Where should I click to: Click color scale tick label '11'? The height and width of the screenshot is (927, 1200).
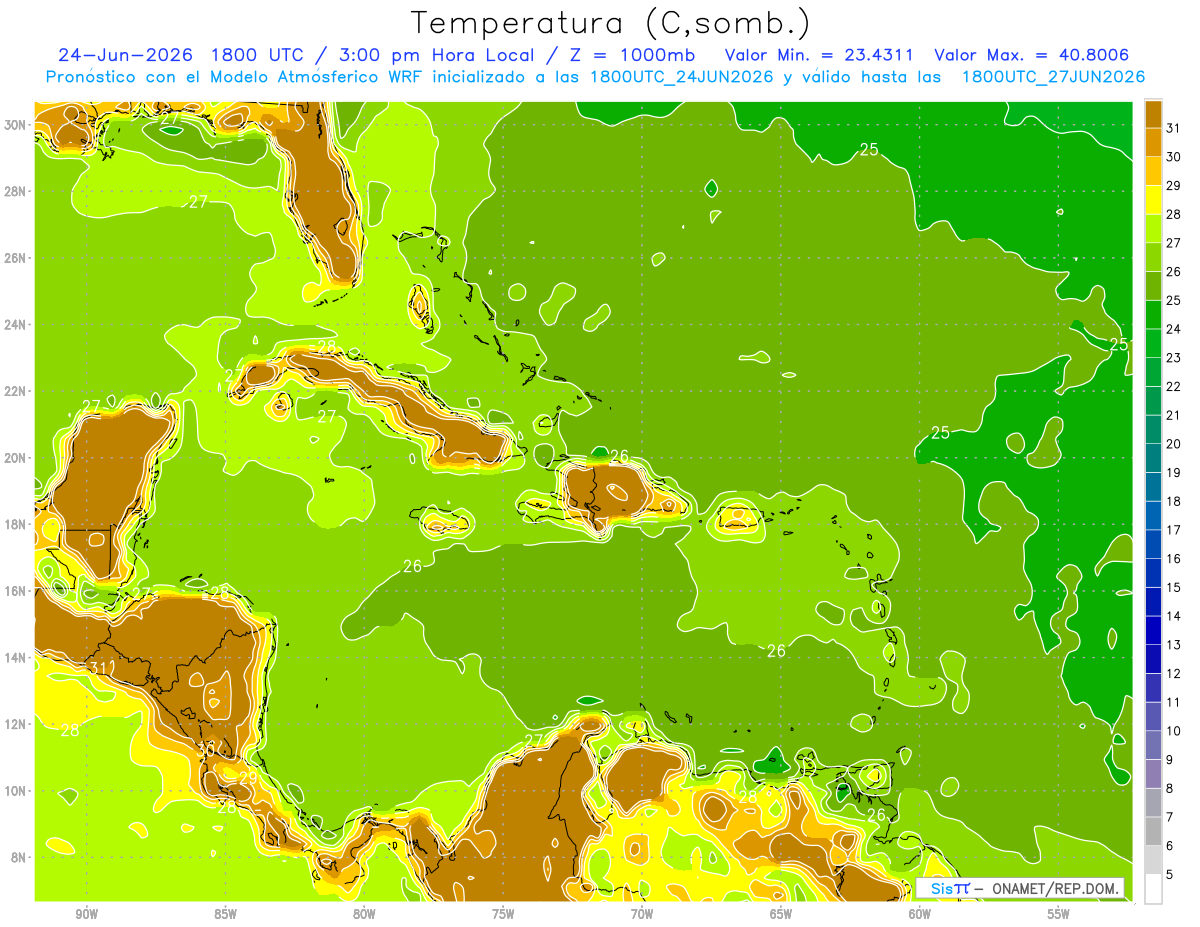pos(1174,703)
